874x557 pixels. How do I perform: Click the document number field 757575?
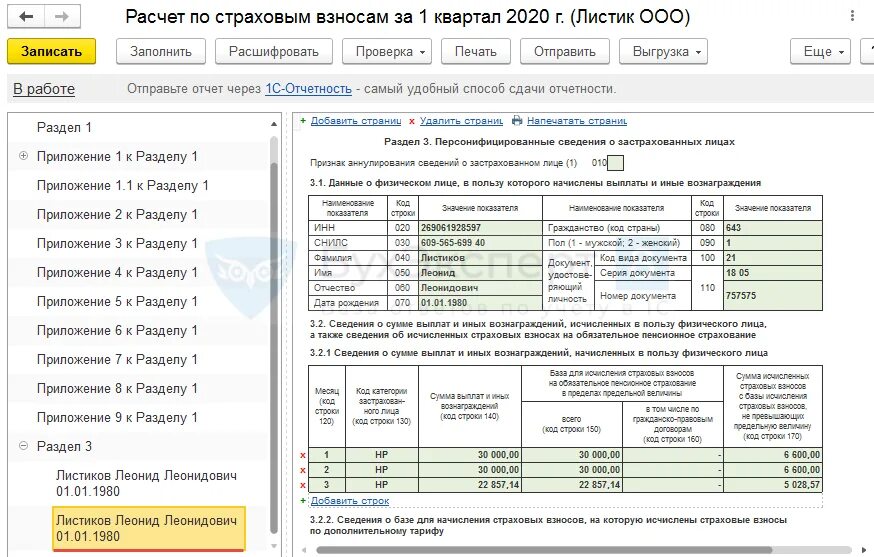773,296
